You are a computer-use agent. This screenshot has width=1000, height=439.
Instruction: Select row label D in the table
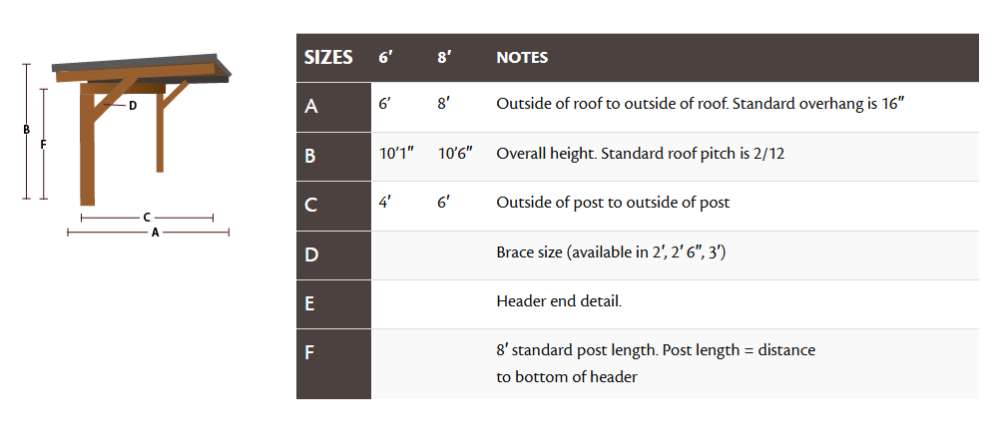[311, 254]
